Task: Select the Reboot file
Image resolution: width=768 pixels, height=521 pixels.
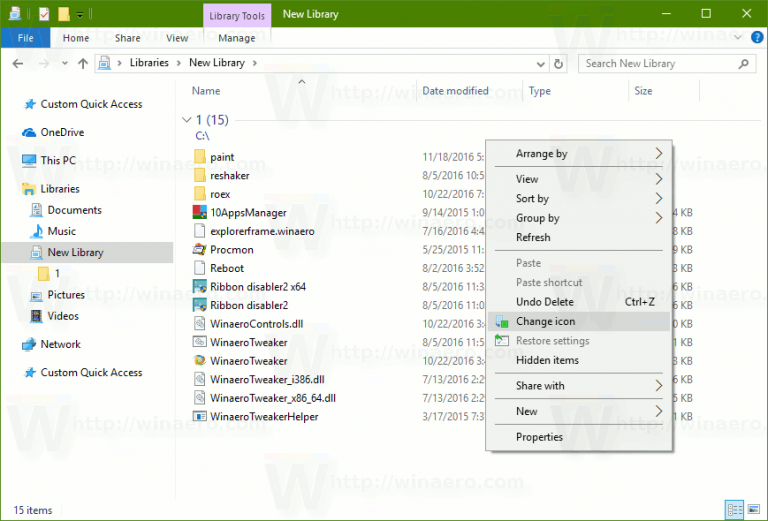Action: point(218,268)
